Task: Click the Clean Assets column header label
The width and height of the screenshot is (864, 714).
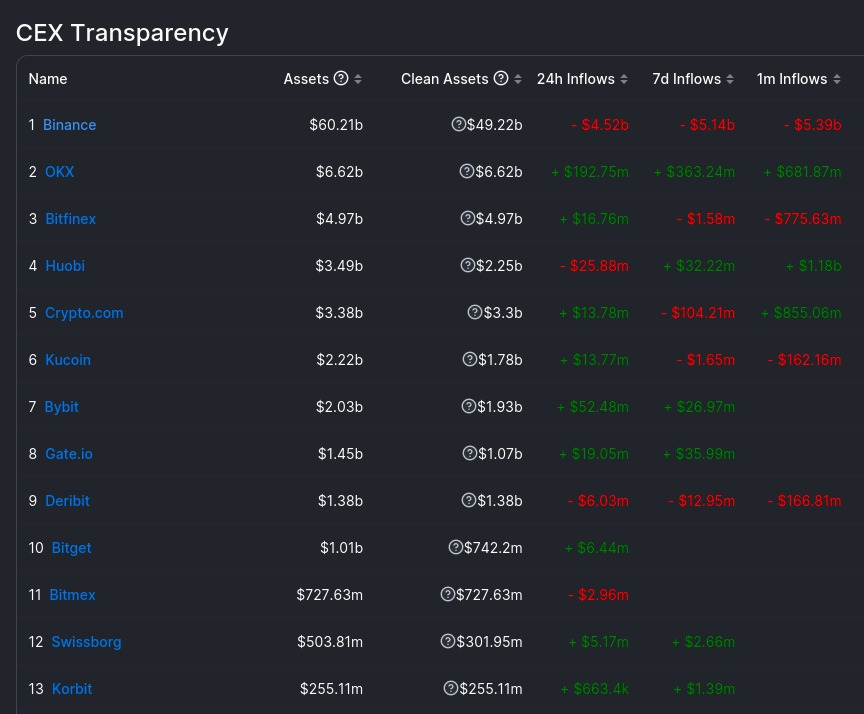Action: click(x=445, y=79)
